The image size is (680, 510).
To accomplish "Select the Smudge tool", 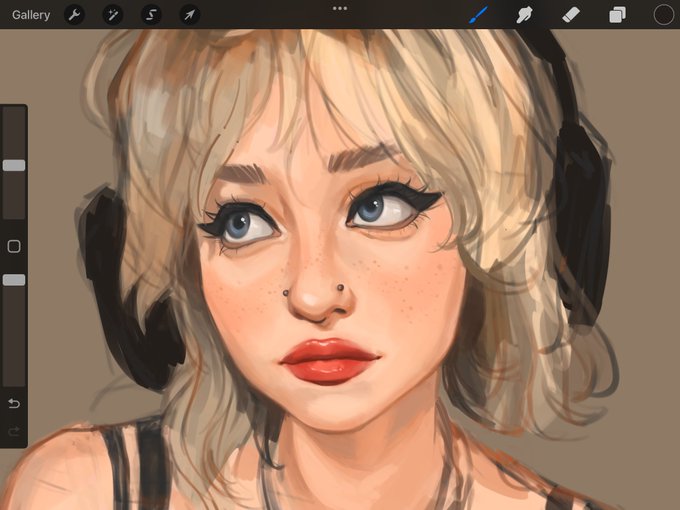I will [x=524, y=15].
